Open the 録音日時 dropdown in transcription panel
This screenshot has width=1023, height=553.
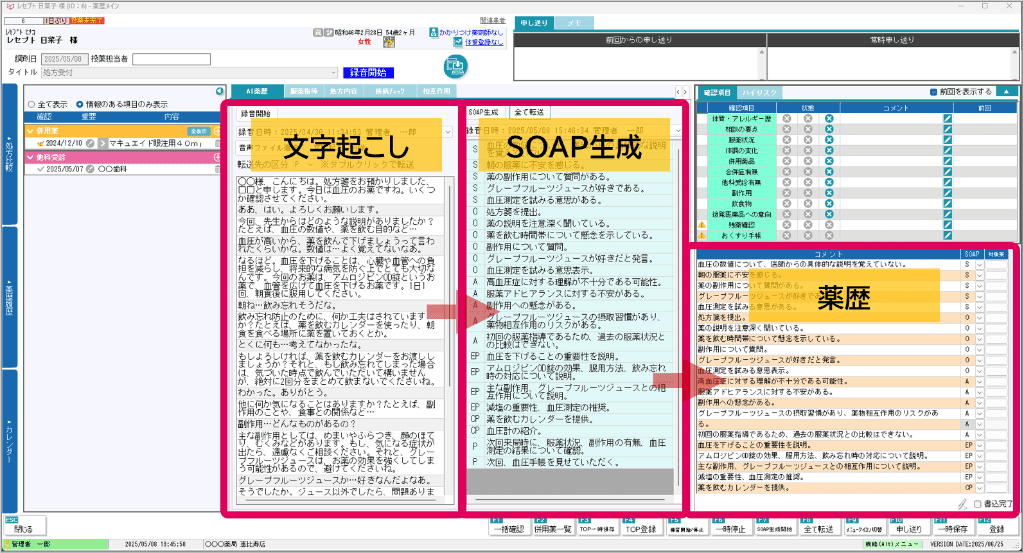448,132
